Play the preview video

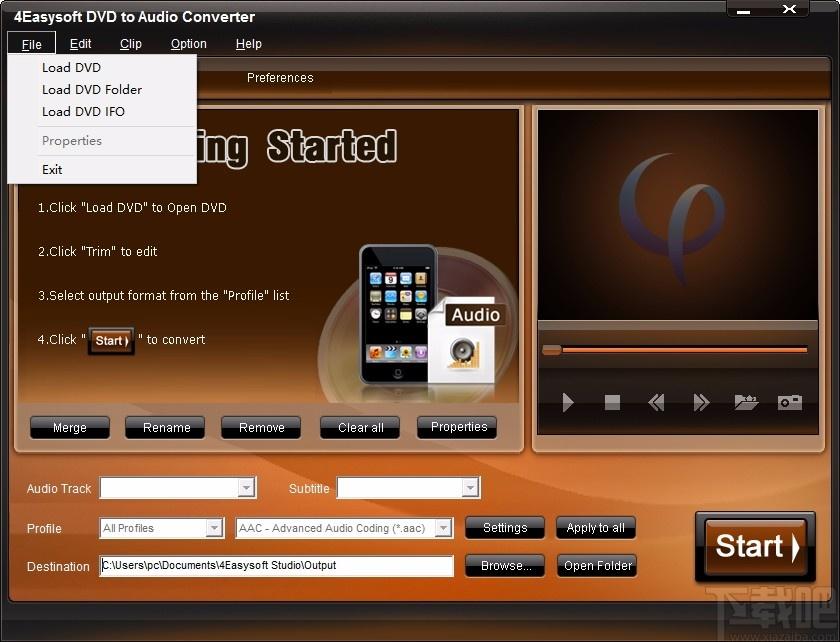tap(568, 402)
